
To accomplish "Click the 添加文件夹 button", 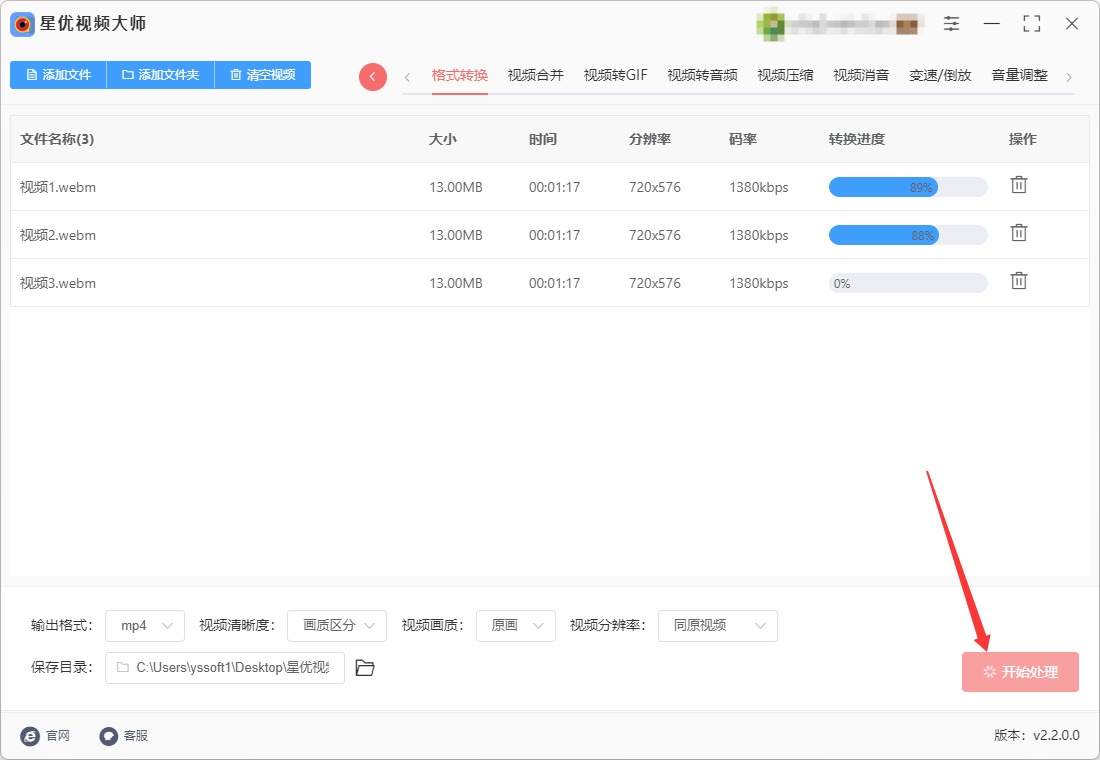I will [160, 75].
